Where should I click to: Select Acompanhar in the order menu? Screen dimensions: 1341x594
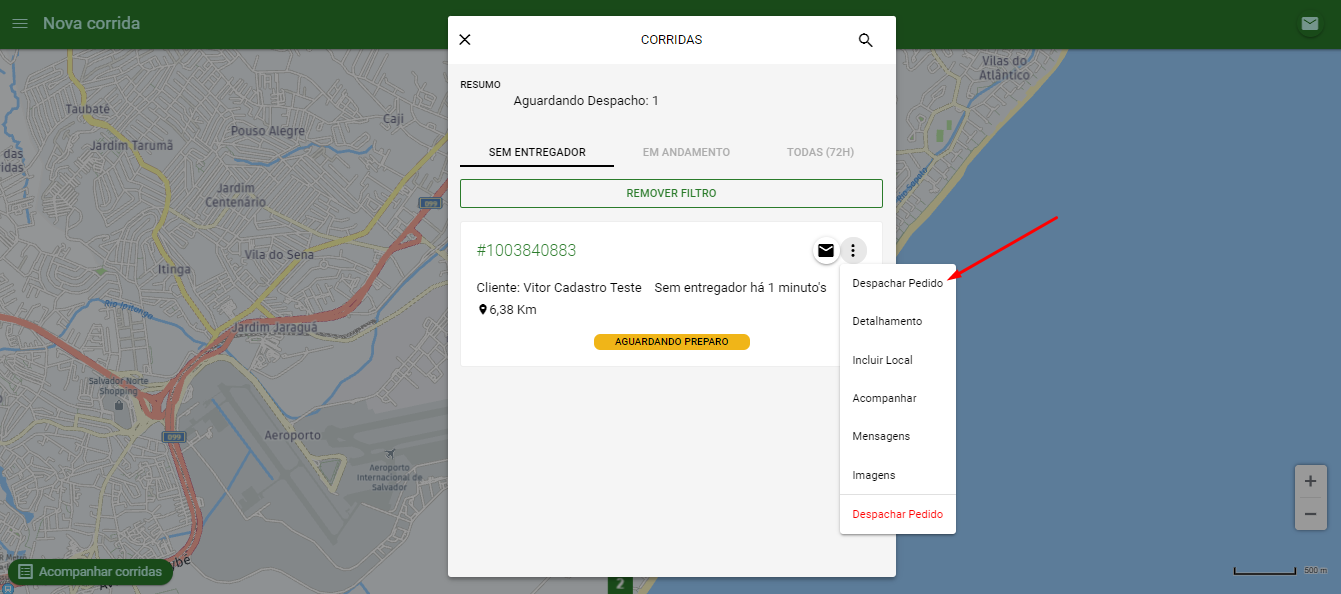click(x=897, y=398)
